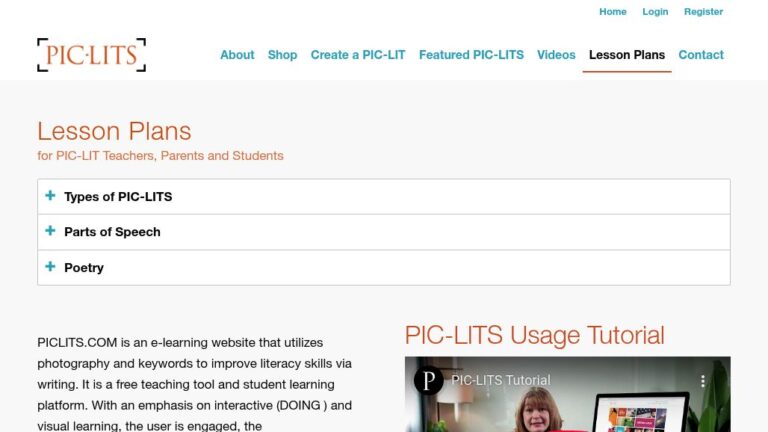Select Create a PIC-LIT in navigation
768x432 pixels.
[x=358, y=55]
